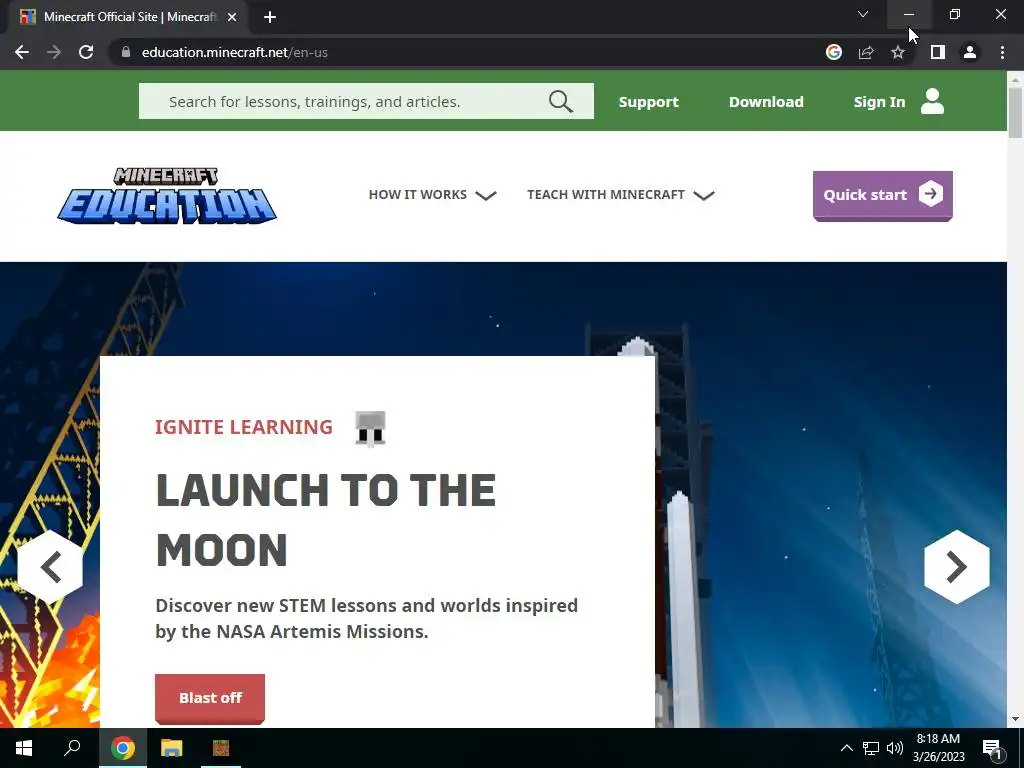Click the Sign In user avatar icon

pyautogui.click(x=932, y=101)
